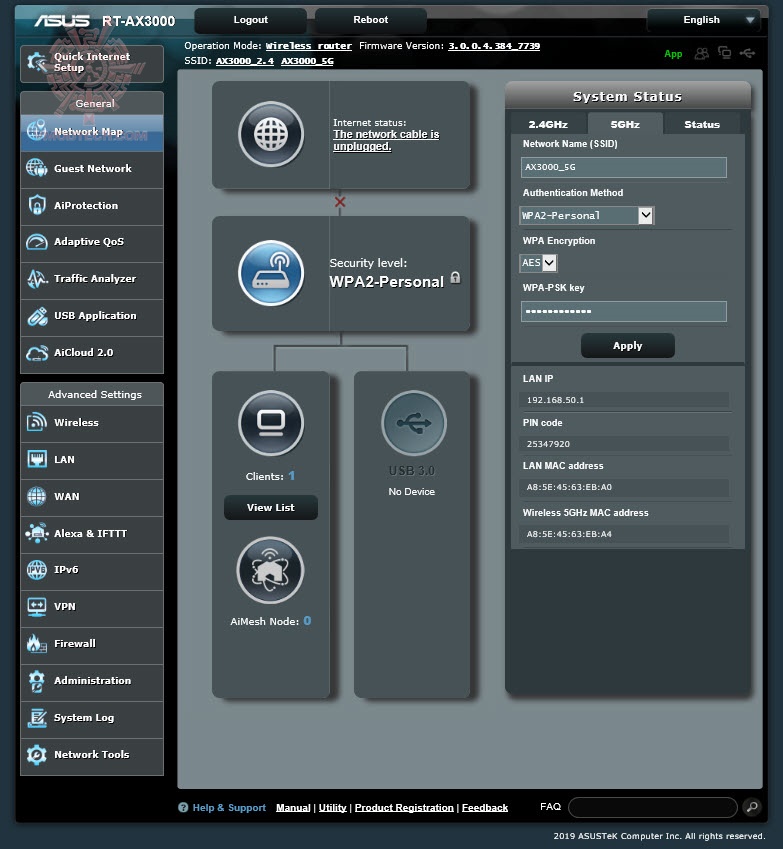The image size is (783, 849).
Task: Click the WPA-PSK key input field
Action: [x=624, y=311]
